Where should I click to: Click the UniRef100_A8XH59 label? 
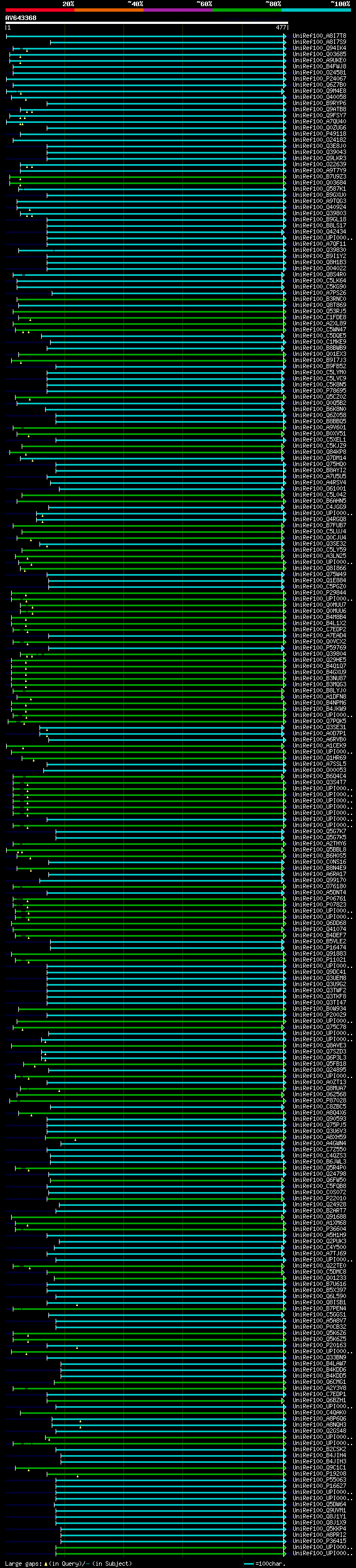pos(319,1137)
